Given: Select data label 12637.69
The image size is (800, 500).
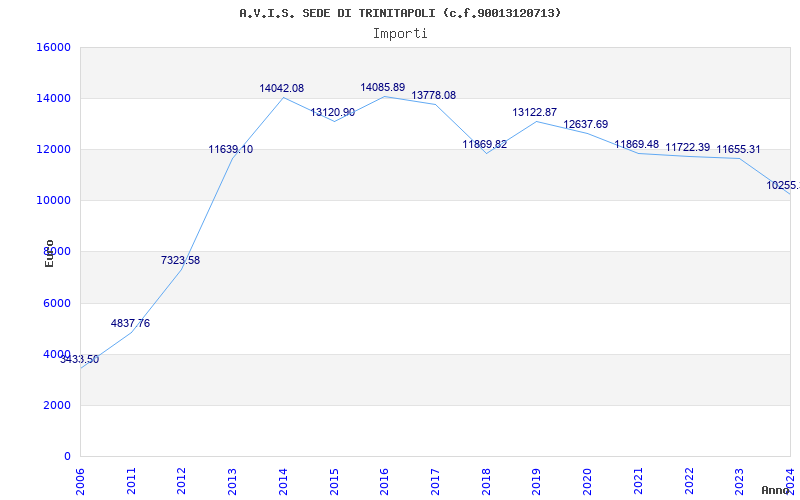Looking at the screenshot, I should tap(586, 125).
